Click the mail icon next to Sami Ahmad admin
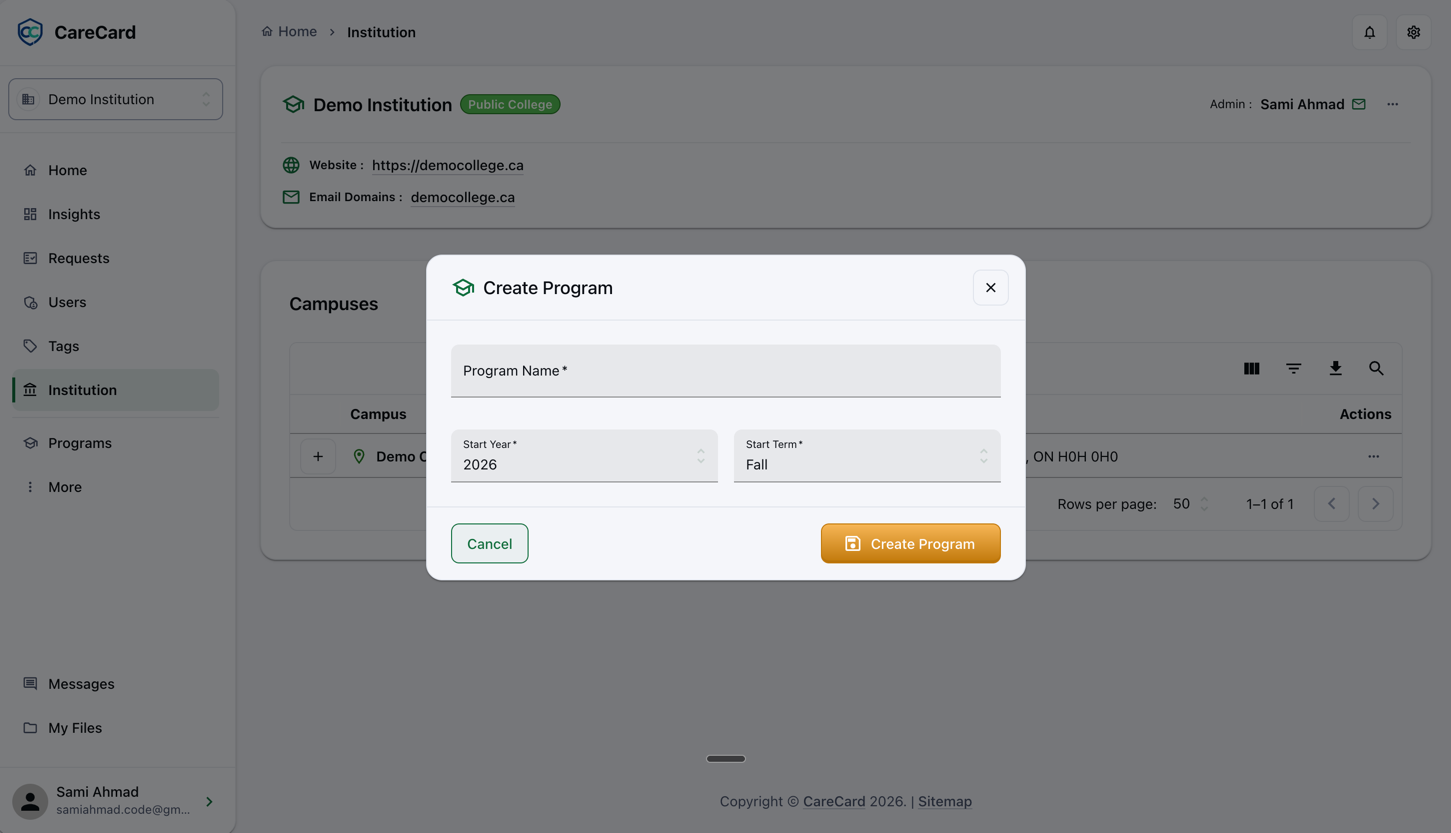The image size is (1451, 833). pos(1358,104)
